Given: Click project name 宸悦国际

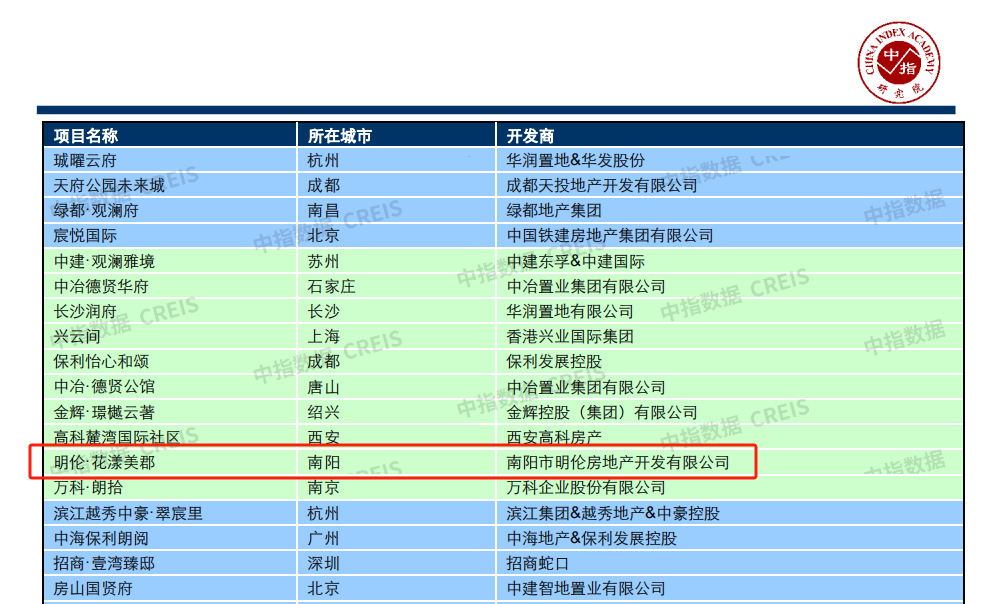Looking at the screenshot, I should click(x=85, y=235).
